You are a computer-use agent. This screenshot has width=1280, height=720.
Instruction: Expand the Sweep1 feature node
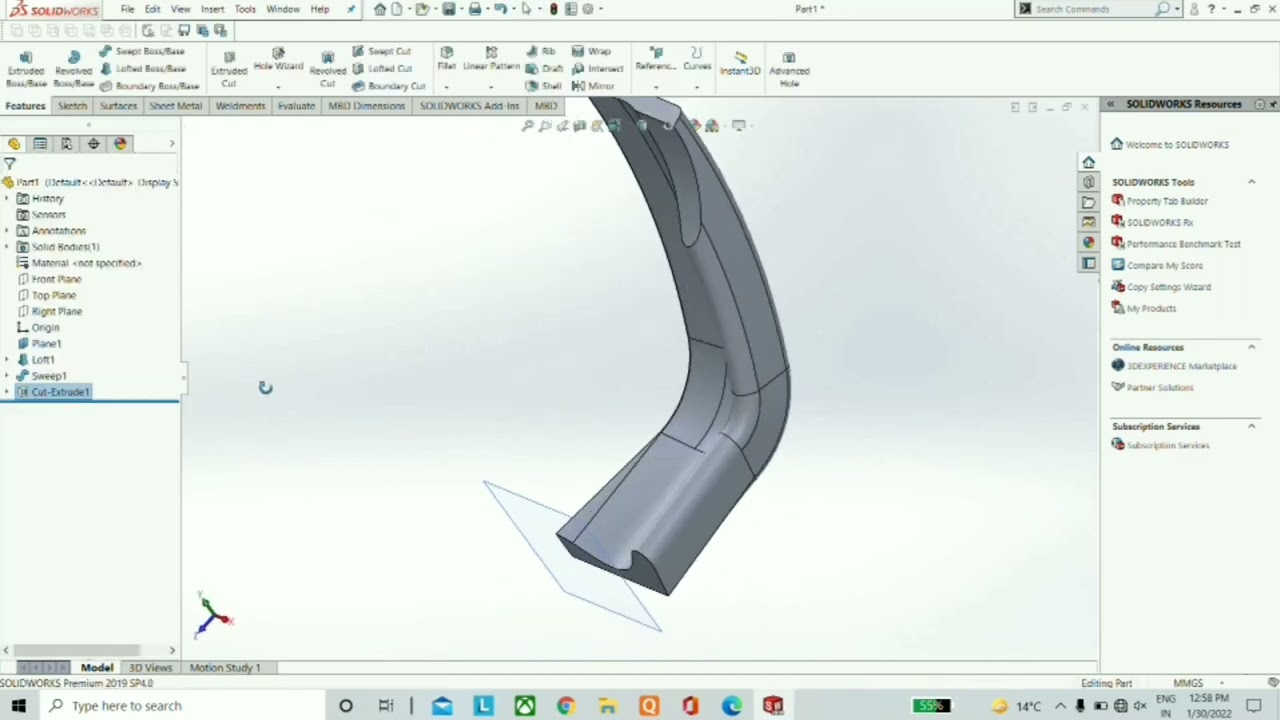coord(8,376)
